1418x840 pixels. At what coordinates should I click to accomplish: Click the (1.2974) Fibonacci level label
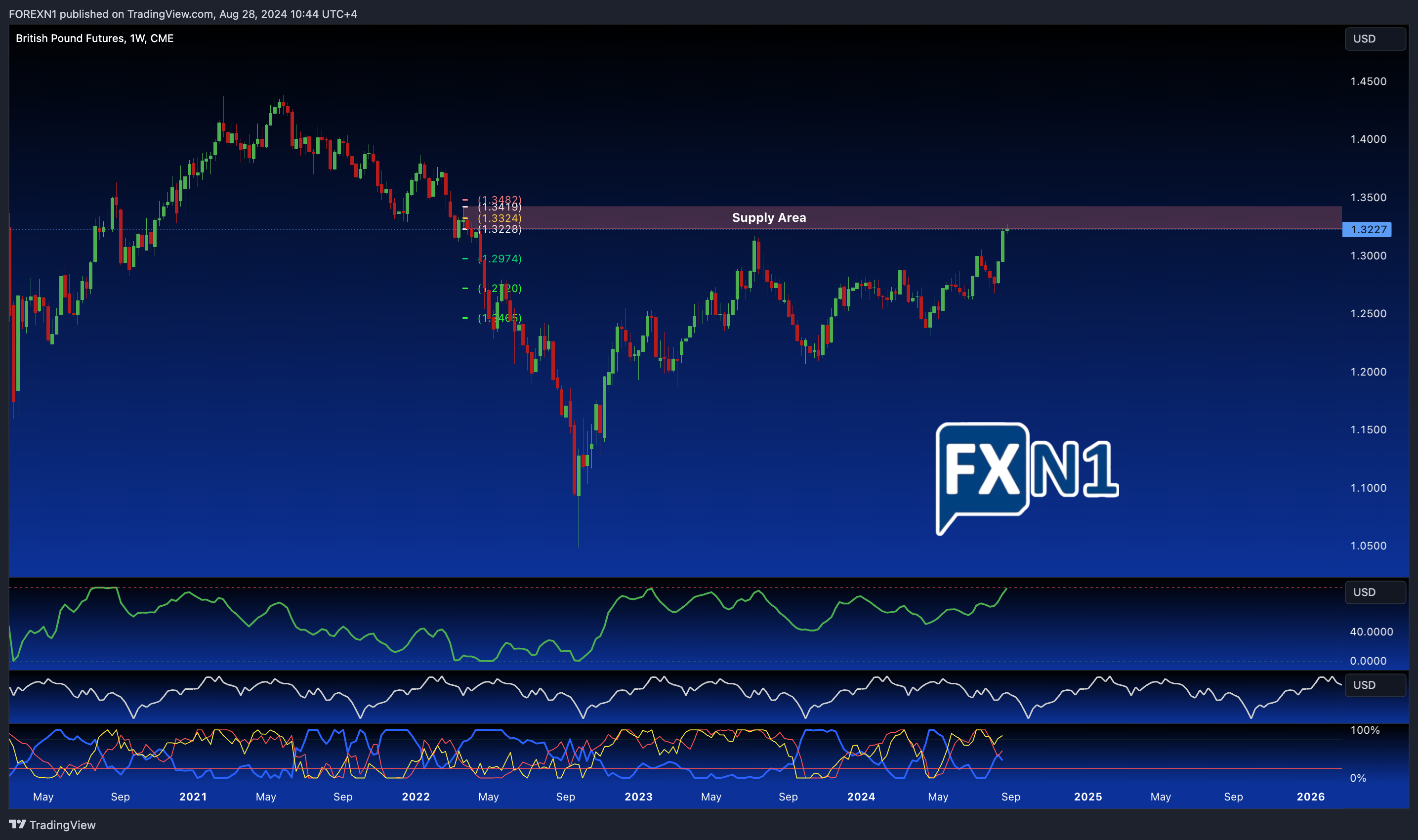tap(500, 259)
